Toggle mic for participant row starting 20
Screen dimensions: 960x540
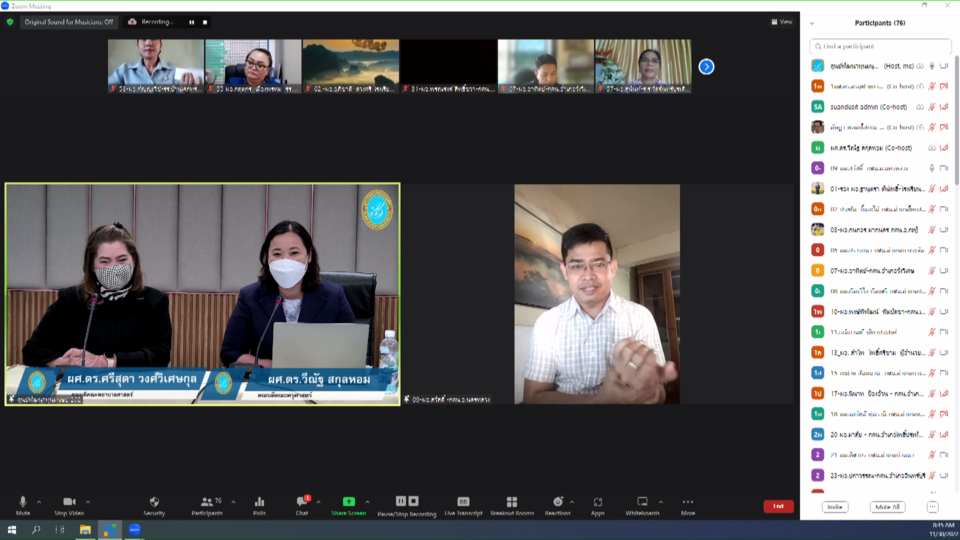932,434
